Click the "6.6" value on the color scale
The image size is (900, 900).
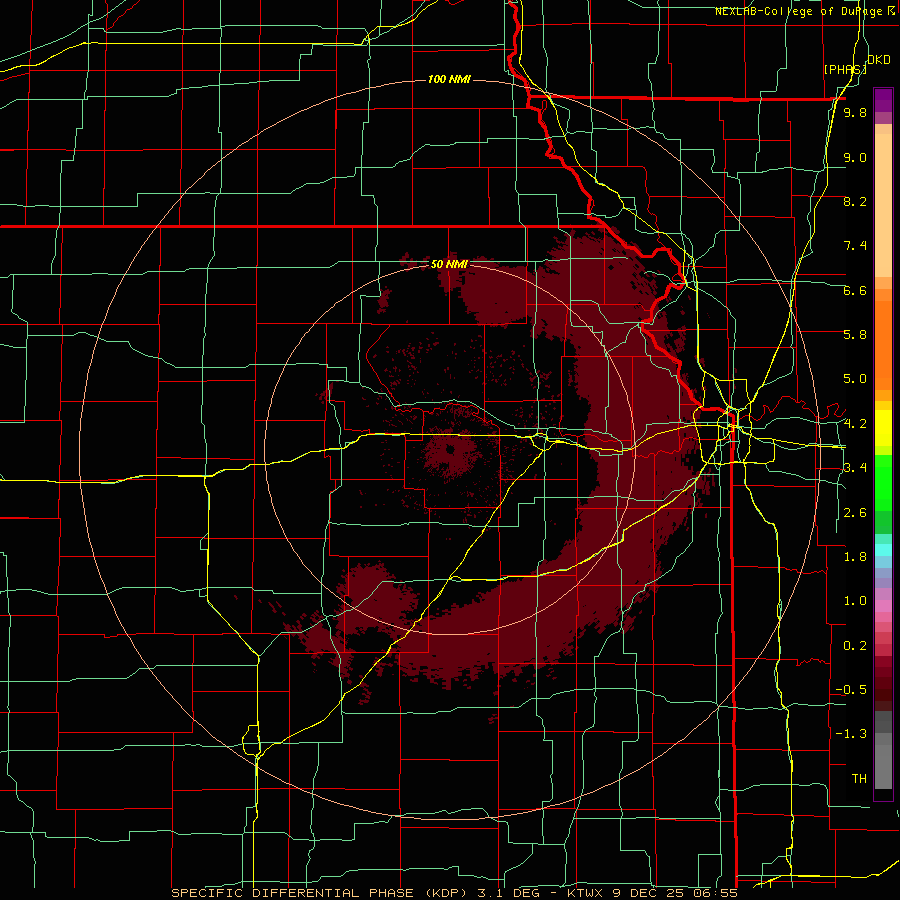pyautogui.click(x=855, y=290)
